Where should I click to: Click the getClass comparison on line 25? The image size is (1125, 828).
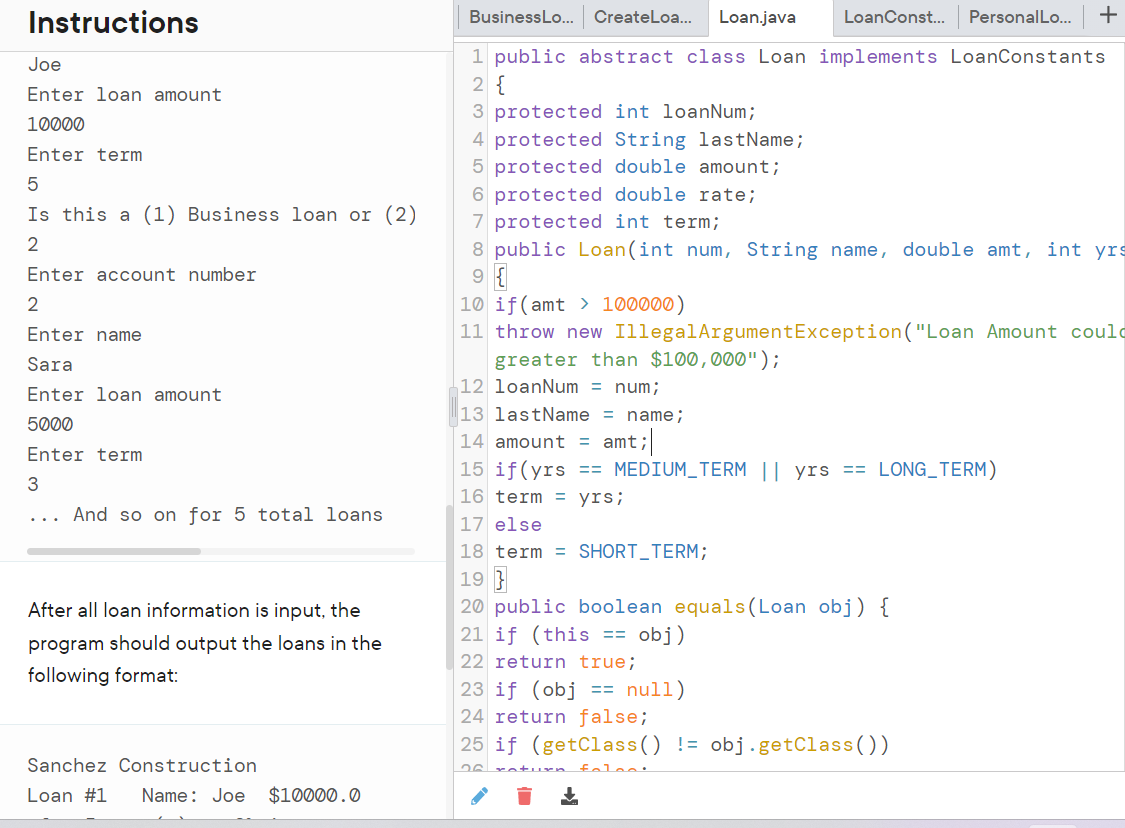692,745
